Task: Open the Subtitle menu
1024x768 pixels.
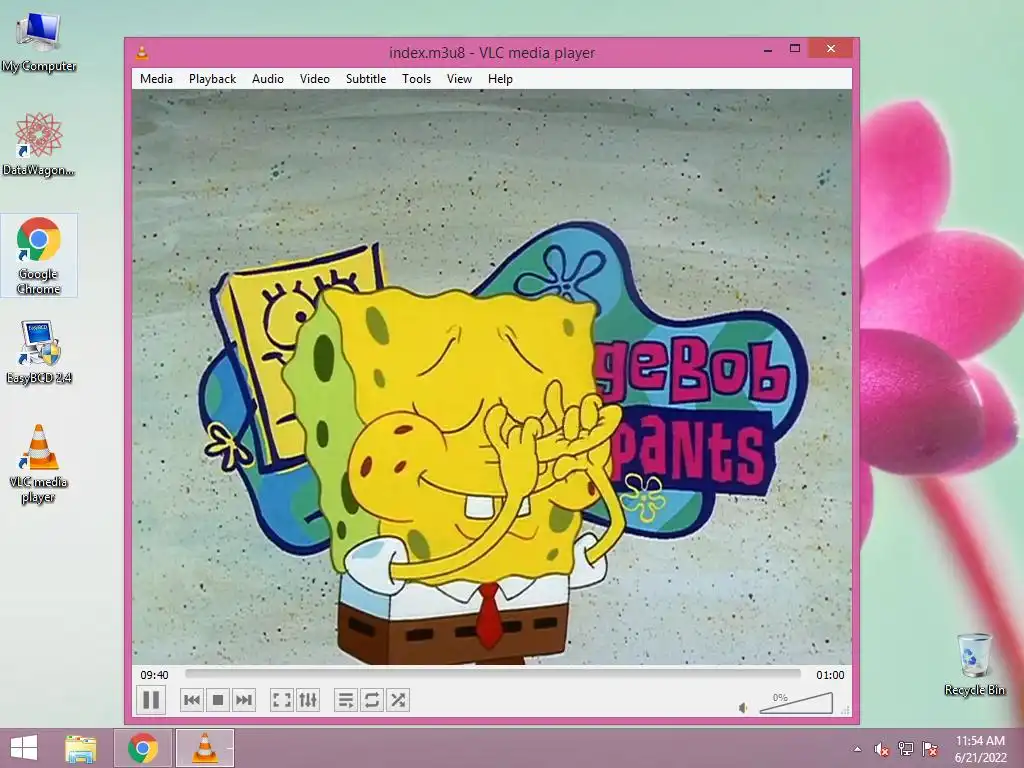Action: point(366,78)
